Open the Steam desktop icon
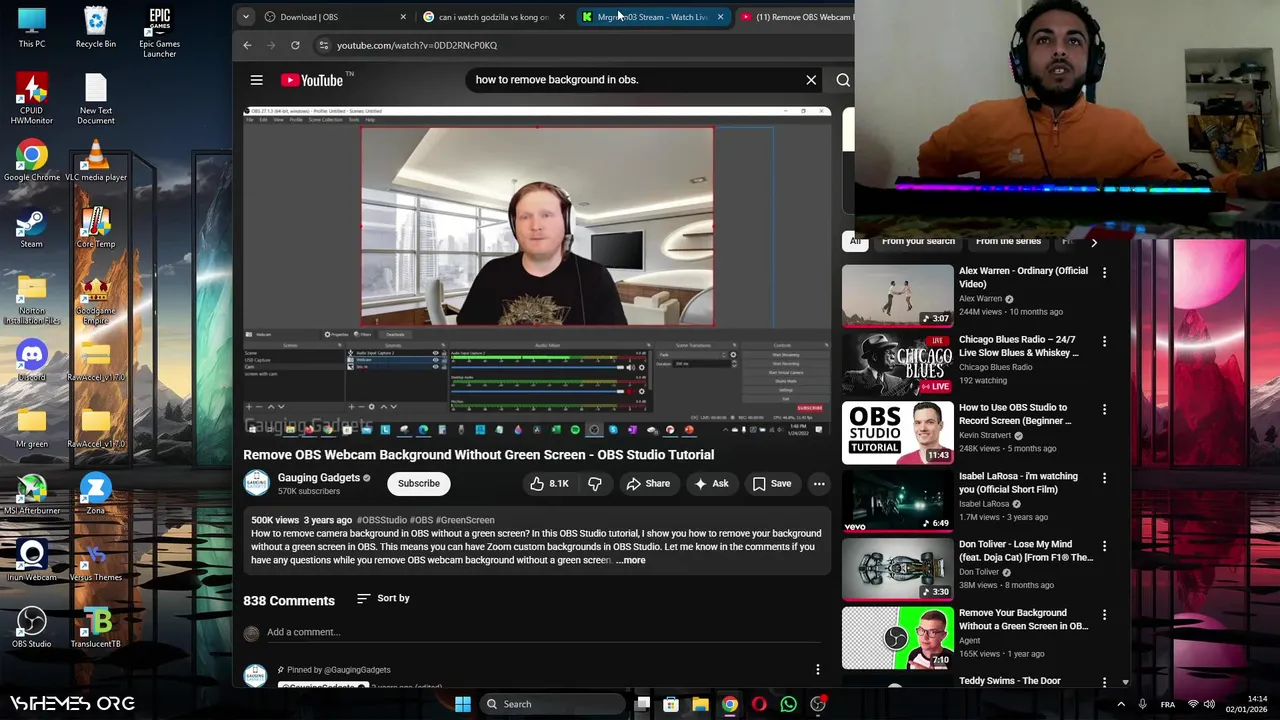This screenshot has width=1280, height=720. [31, 229]
